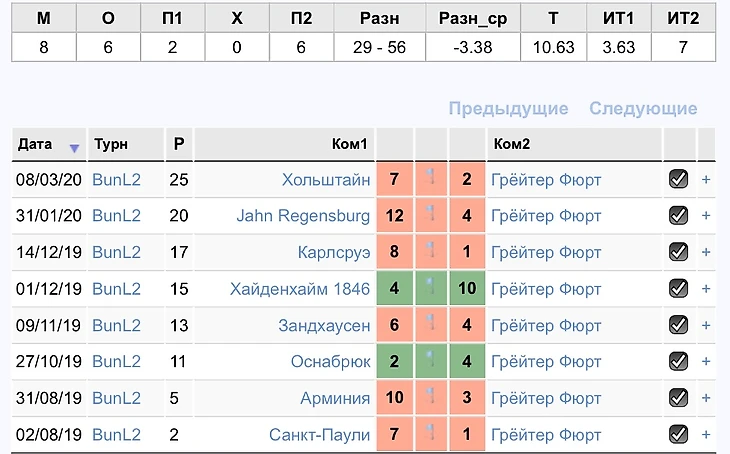Click the flag icon in Jahn Regensburg row
The image size is (730, 454).
[431, 214]
